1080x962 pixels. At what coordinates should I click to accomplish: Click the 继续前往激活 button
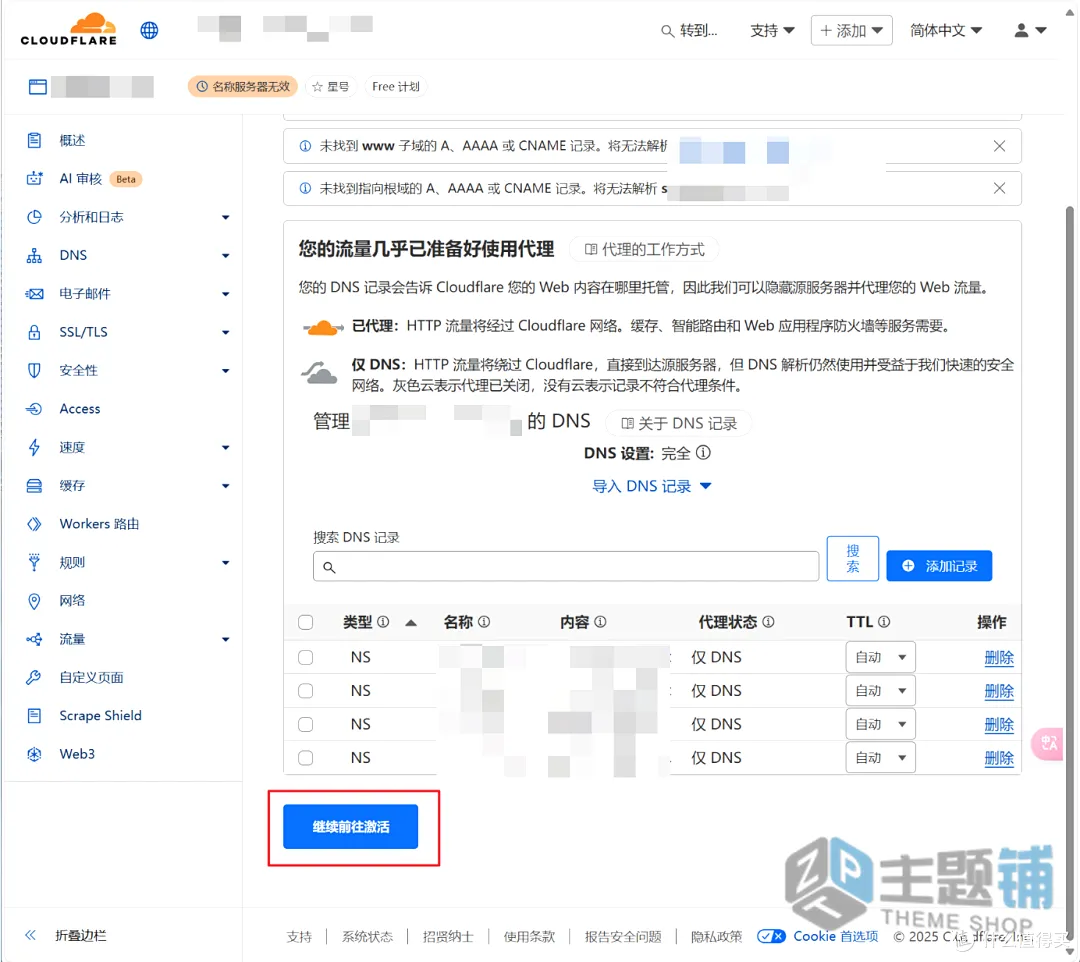(x=351, y=826)
